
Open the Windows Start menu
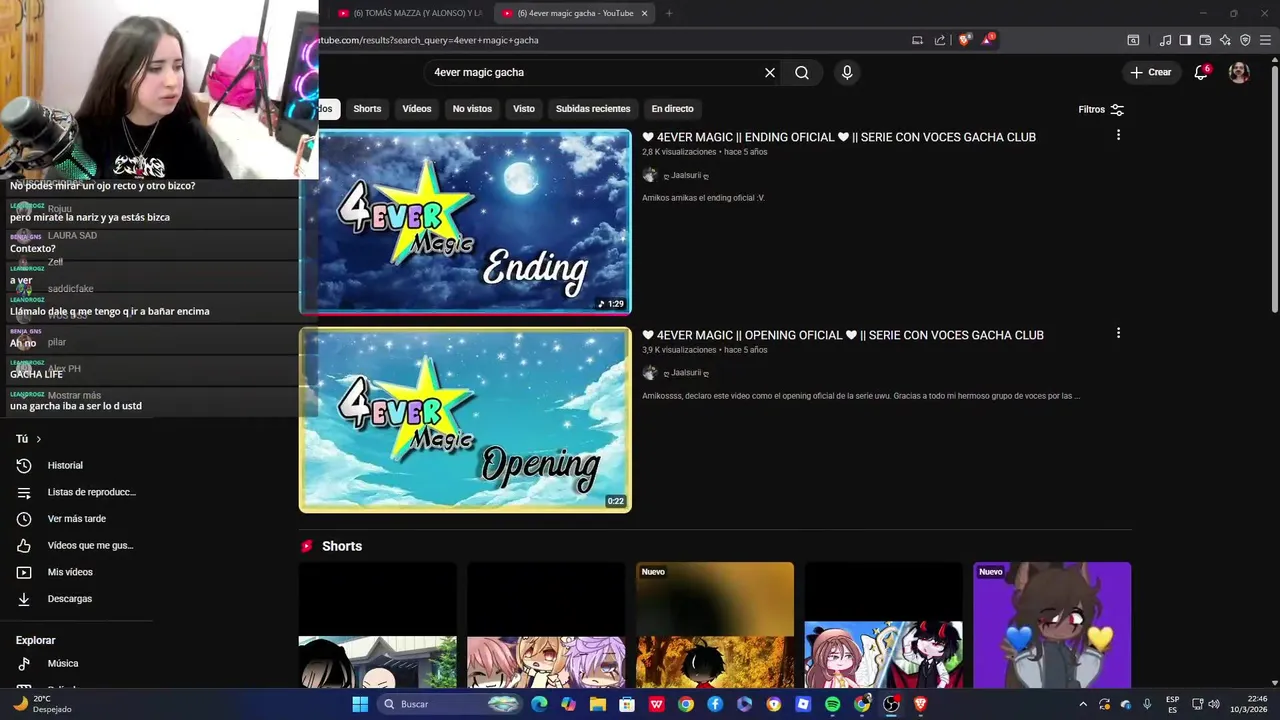(360, 704)
